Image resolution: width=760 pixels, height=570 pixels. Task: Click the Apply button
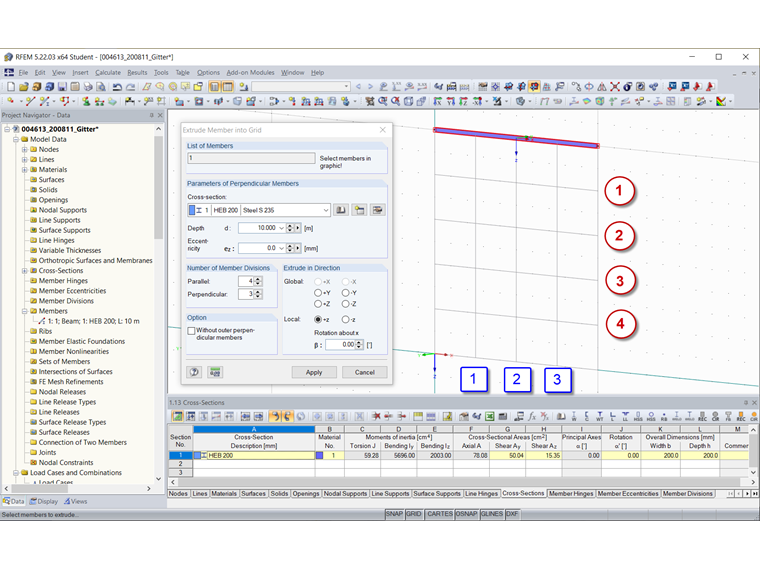tap(314, 372)
